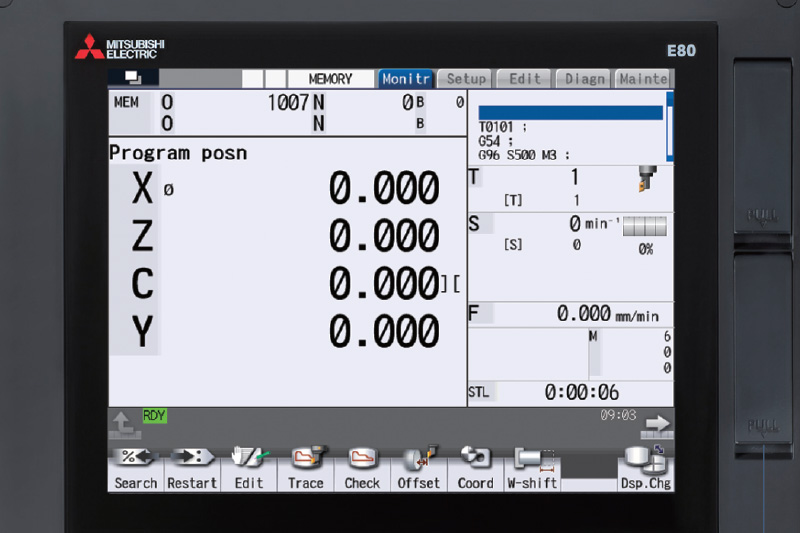Select the X axis position value

pos(384,188)
